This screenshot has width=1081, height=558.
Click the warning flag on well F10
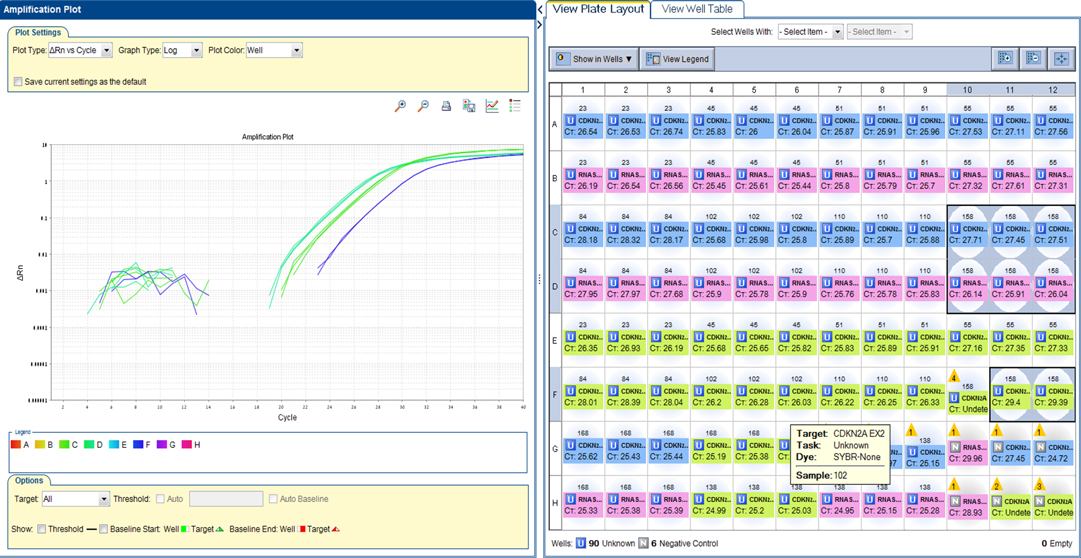(954, 377)
